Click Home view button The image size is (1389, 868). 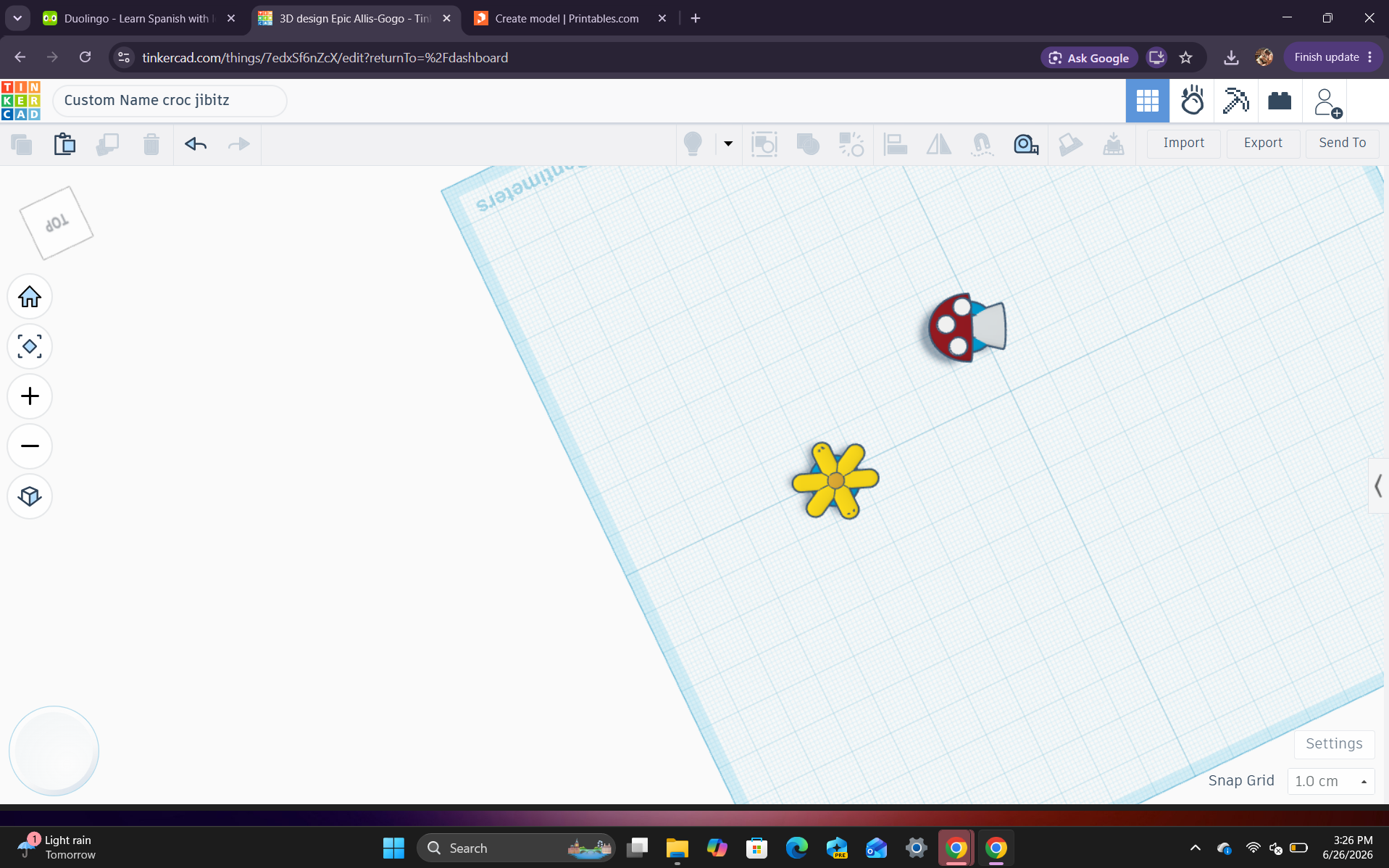30,296
